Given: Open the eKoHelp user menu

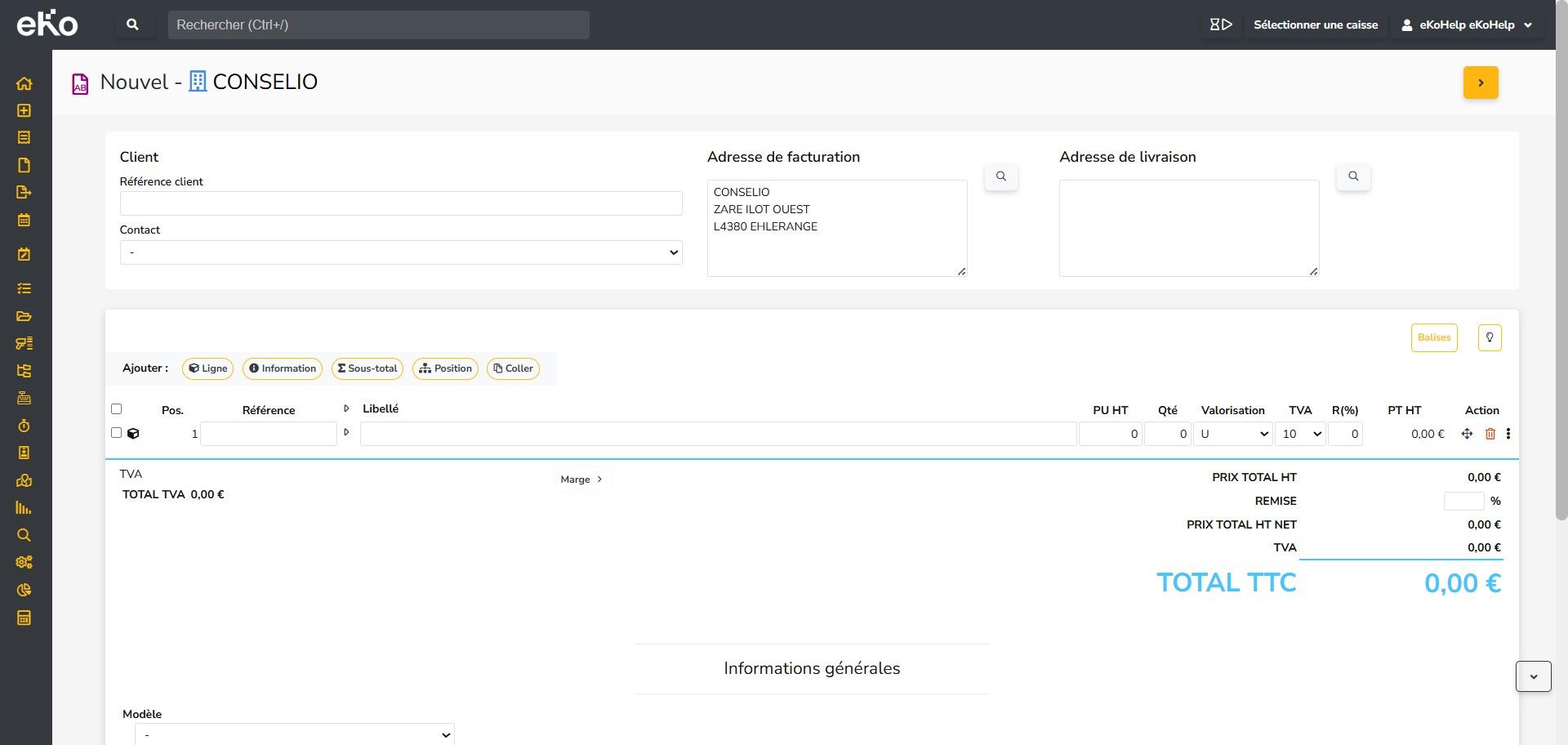Looking at the screenshot, I should pyautogui.click(x=1467, y=25).
